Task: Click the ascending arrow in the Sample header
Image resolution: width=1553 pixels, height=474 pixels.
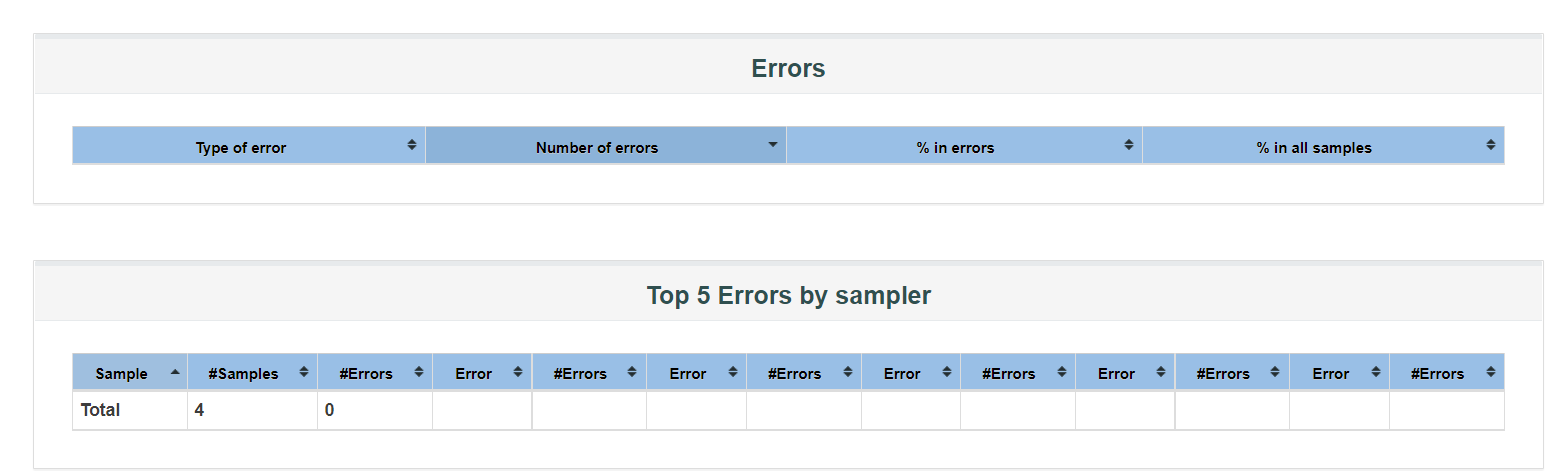Action: 175,372
